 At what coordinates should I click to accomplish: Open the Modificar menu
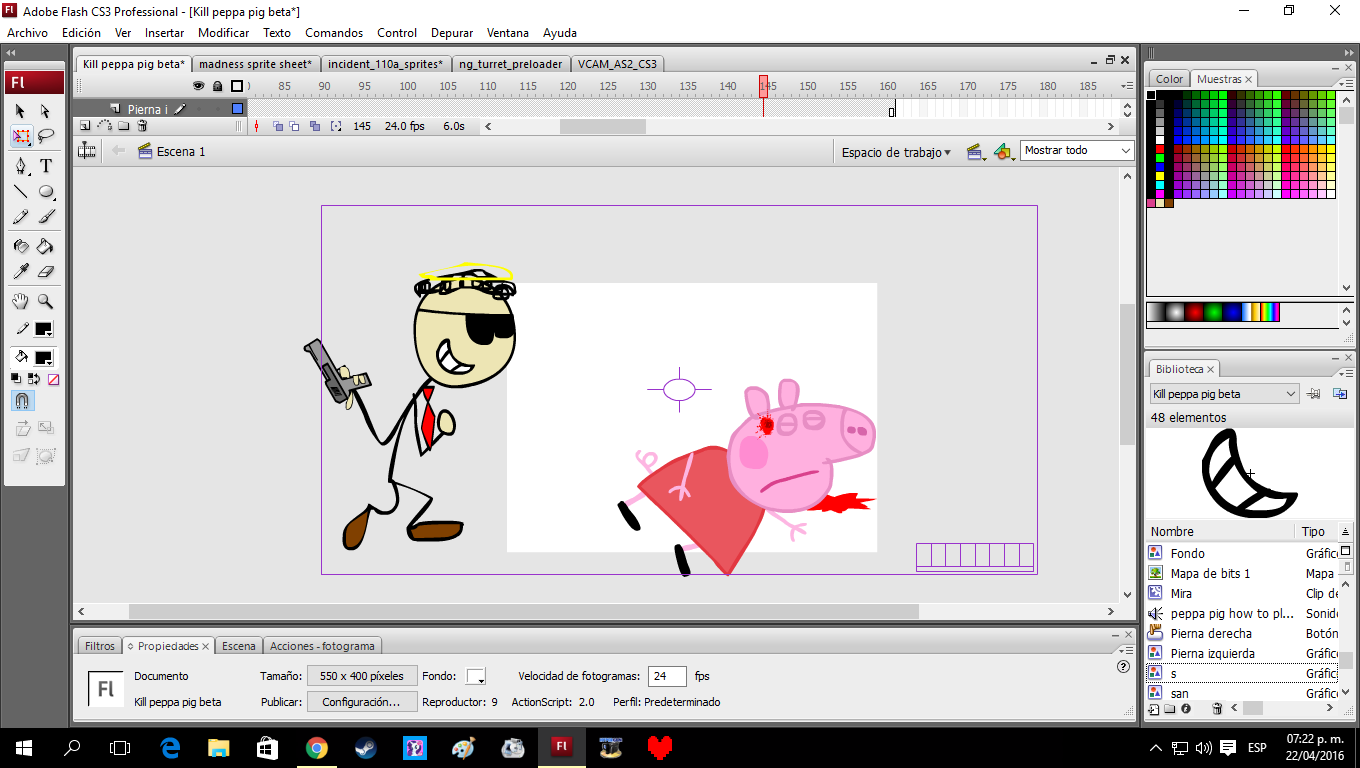click(224, 33)
